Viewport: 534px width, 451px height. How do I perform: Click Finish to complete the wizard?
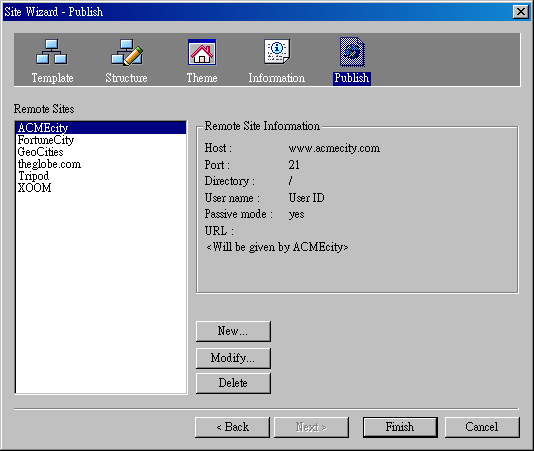(x=400, y=427)
